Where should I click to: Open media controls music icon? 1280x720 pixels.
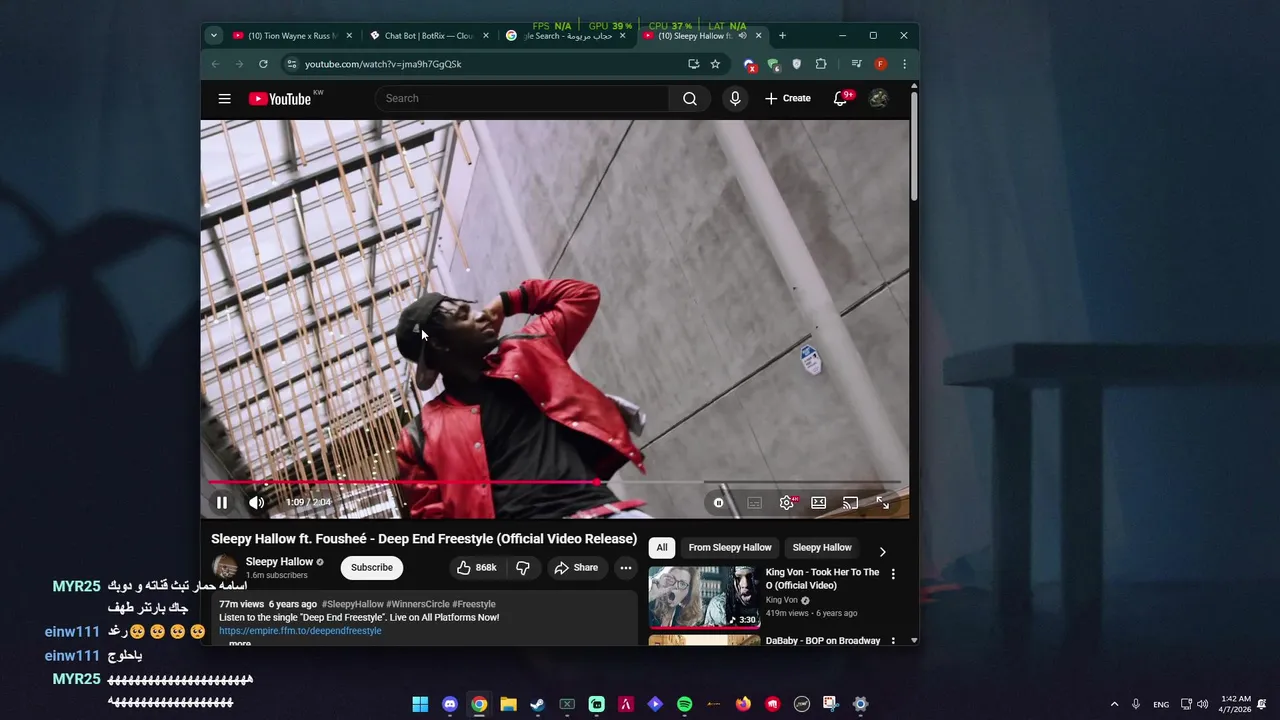point(856,64)
